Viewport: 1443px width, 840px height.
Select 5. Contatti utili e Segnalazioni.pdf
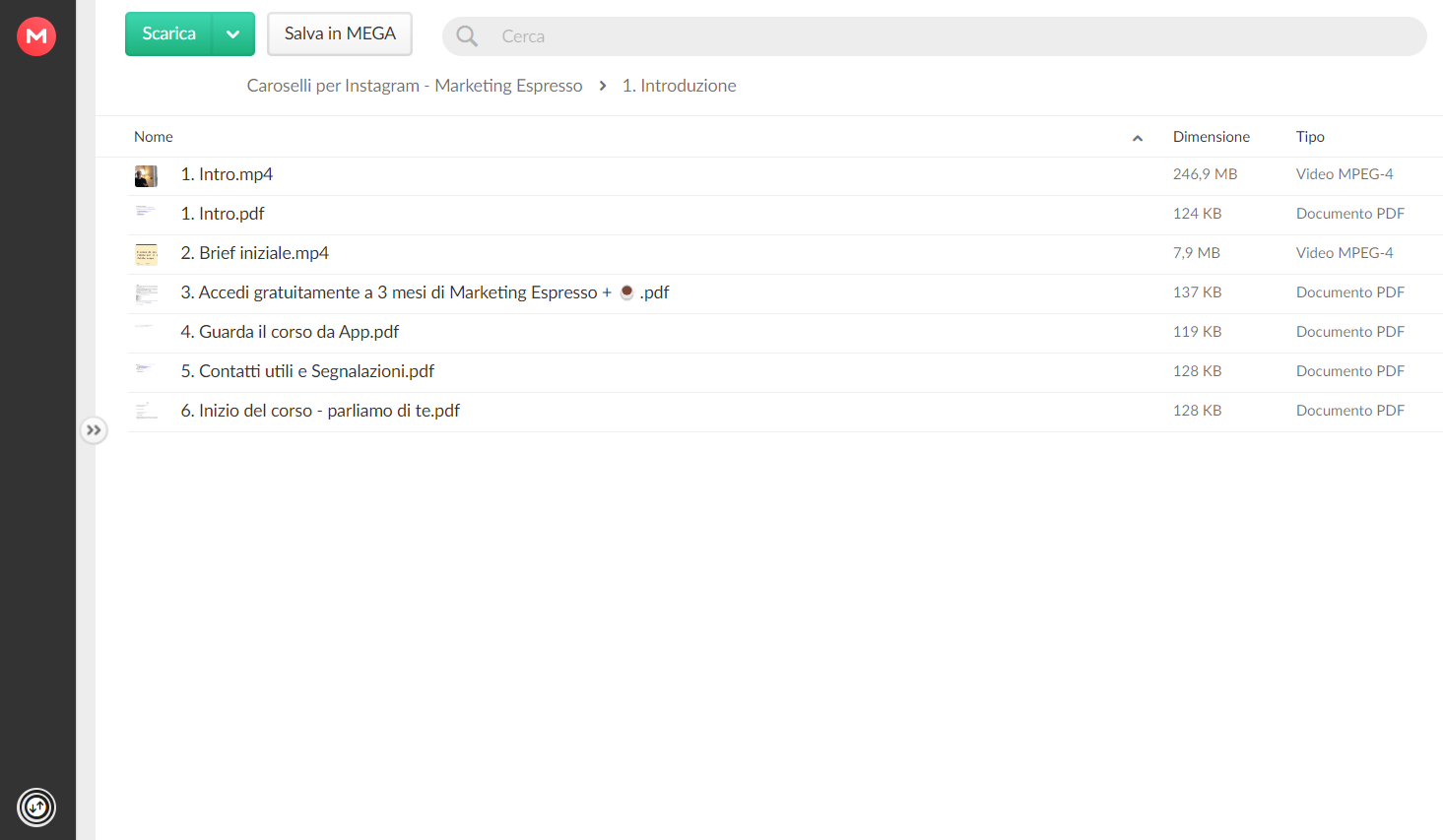pyautogui.click(x=307, y=371)
